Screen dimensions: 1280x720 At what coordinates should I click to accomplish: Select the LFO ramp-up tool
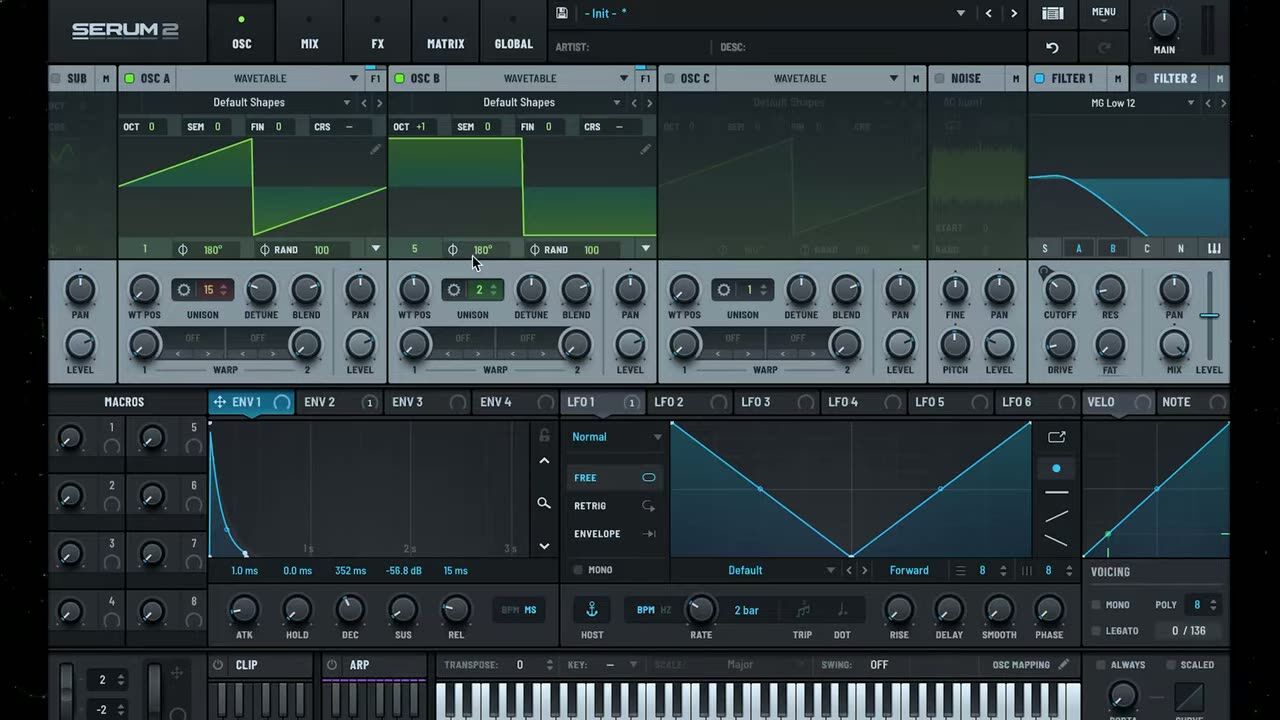click(x=1056, y=516)
